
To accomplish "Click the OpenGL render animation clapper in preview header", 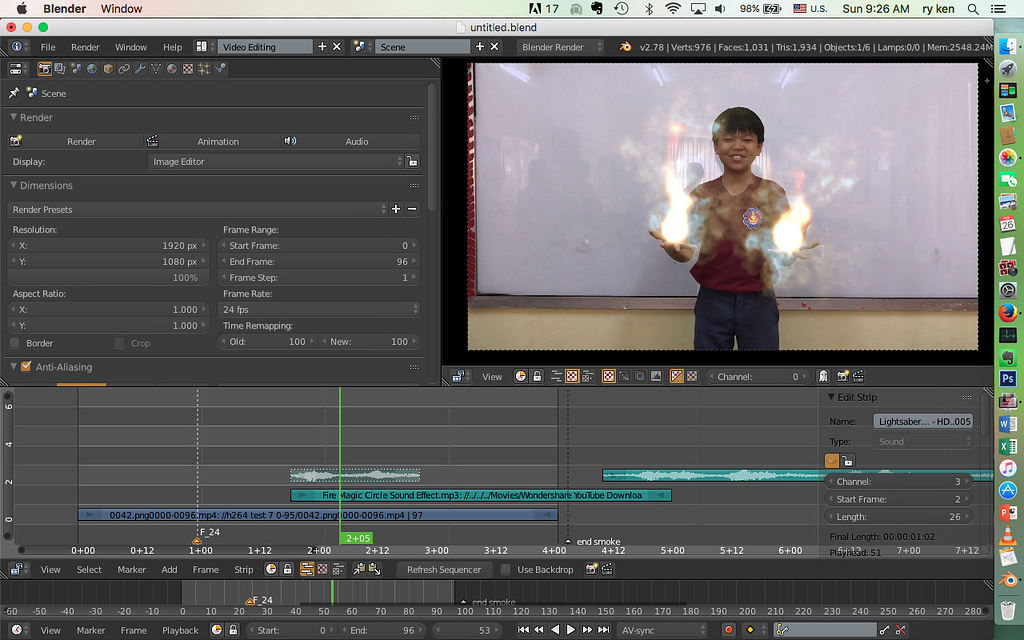I will tap(858, 376).
